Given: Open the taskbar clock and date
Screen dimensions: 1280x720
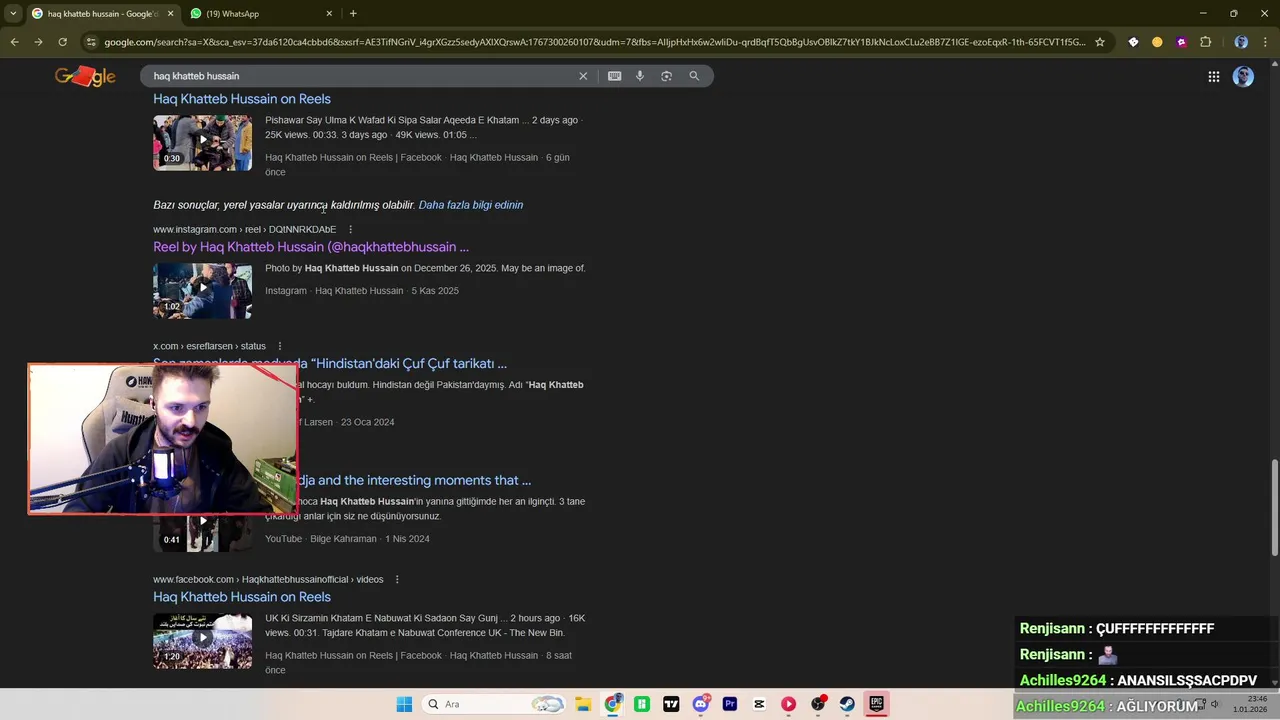Looking at the screenshot, I should pyautogui.click(x=1250, y=704).
